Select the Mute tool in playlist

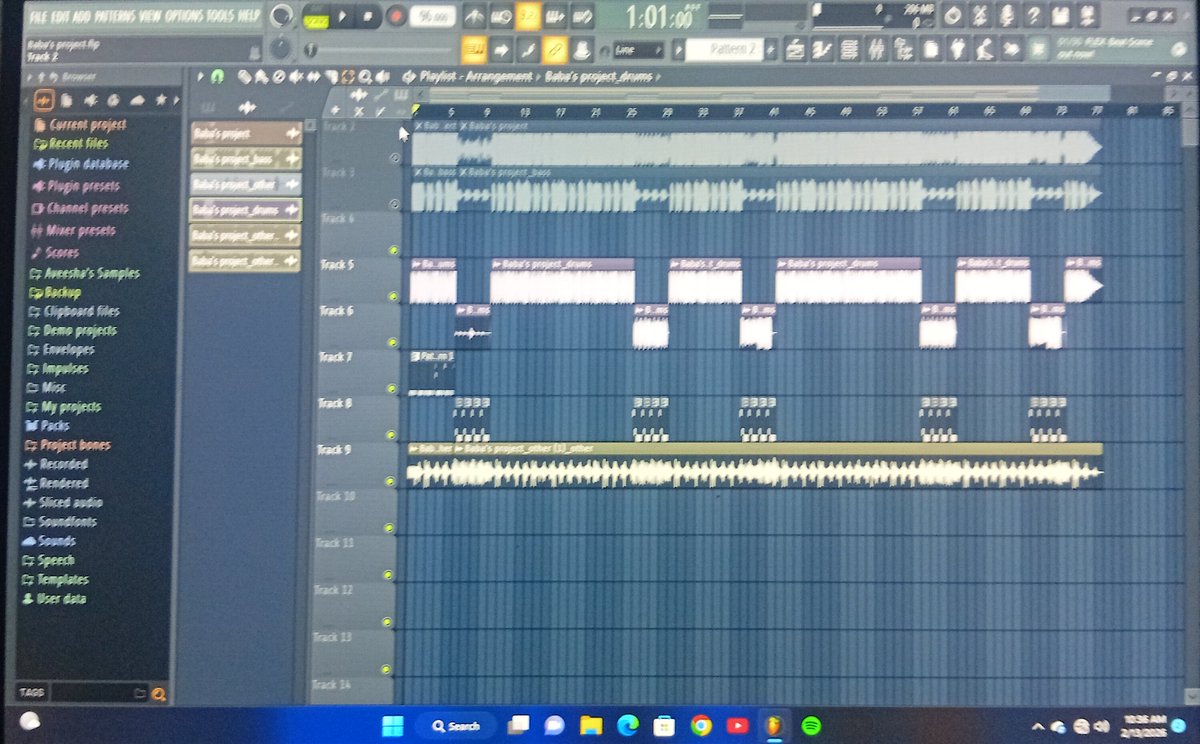296,77
